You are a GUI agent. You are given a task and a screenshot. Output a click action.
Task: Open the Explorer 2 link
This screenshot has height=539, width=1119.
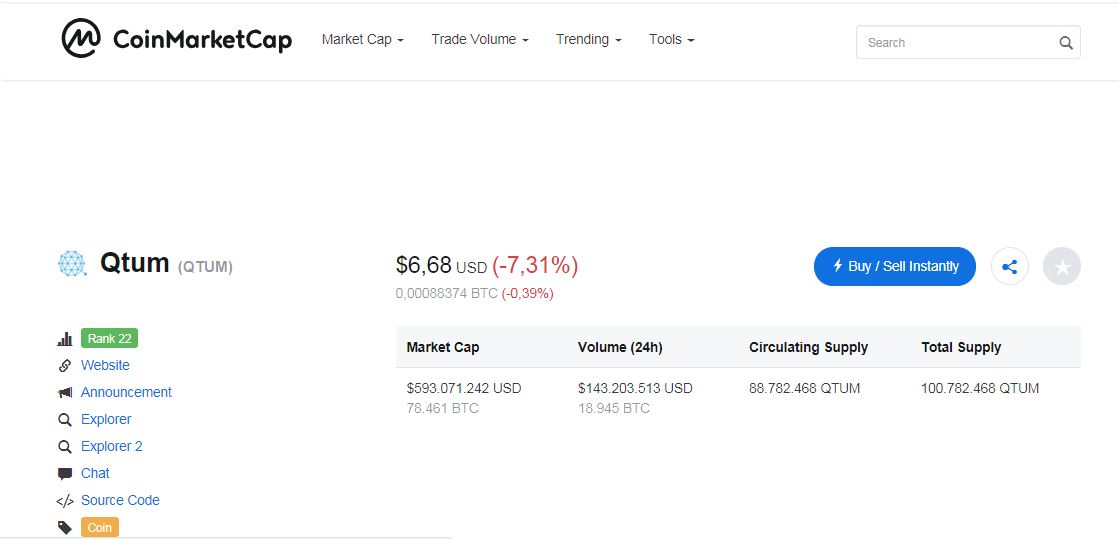click(112, 447)
